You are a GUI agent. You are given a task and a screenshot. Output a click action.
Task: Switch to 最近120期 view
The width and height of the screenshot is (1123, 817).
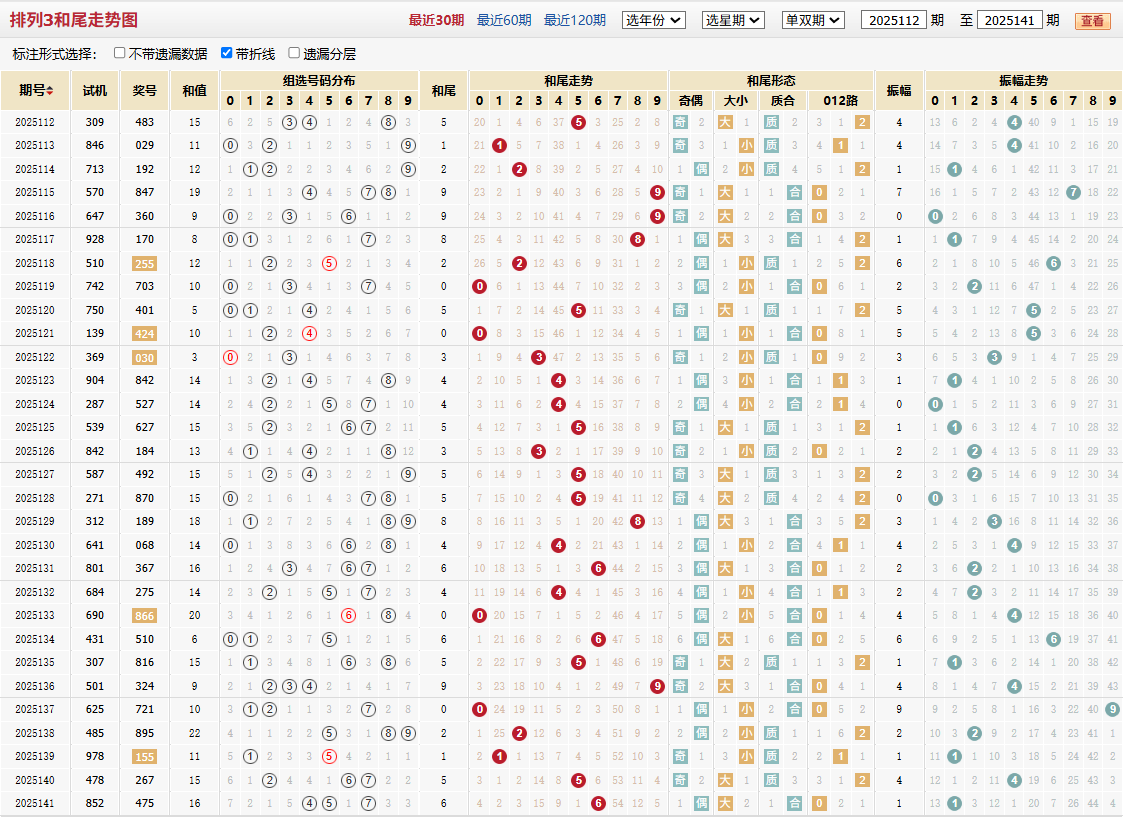(574, 20)
